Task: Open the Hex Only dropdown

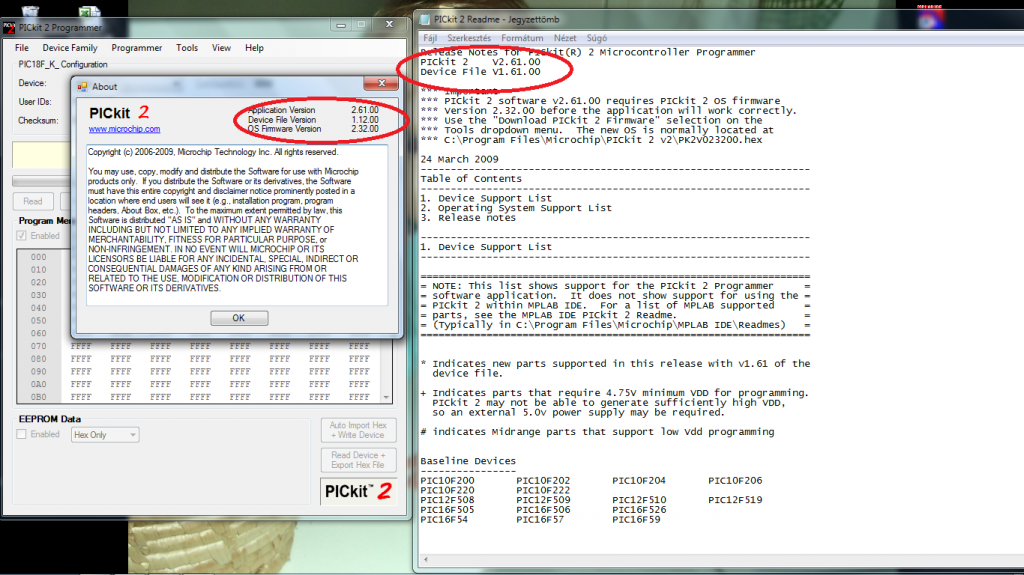Action: [104, 435]
